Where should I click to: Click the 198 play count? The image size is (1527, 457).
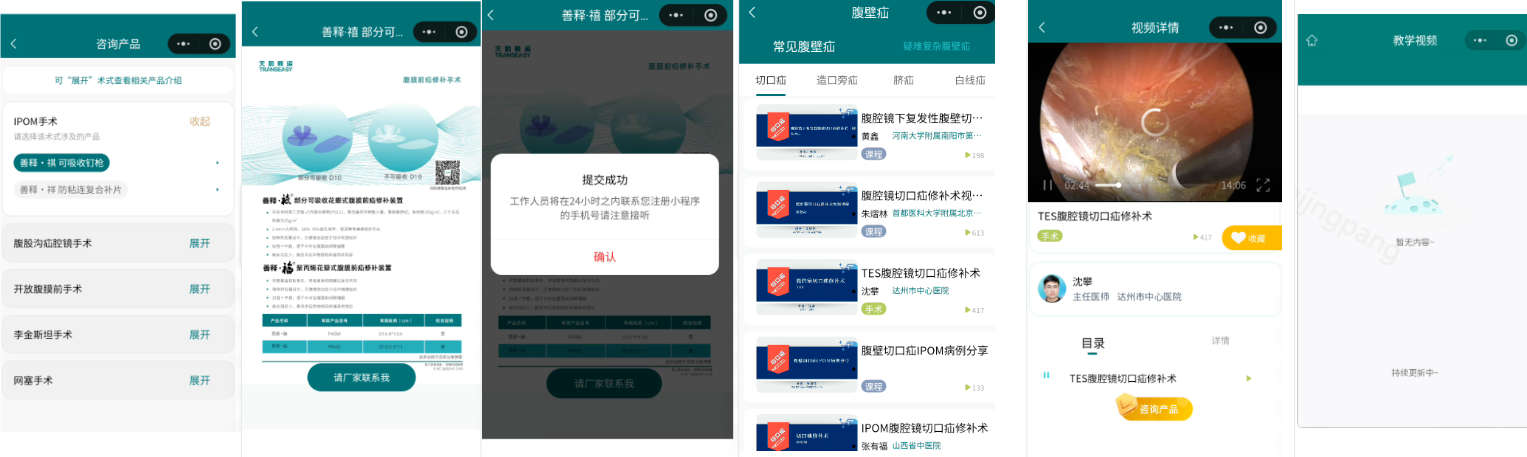click(974, 156)
